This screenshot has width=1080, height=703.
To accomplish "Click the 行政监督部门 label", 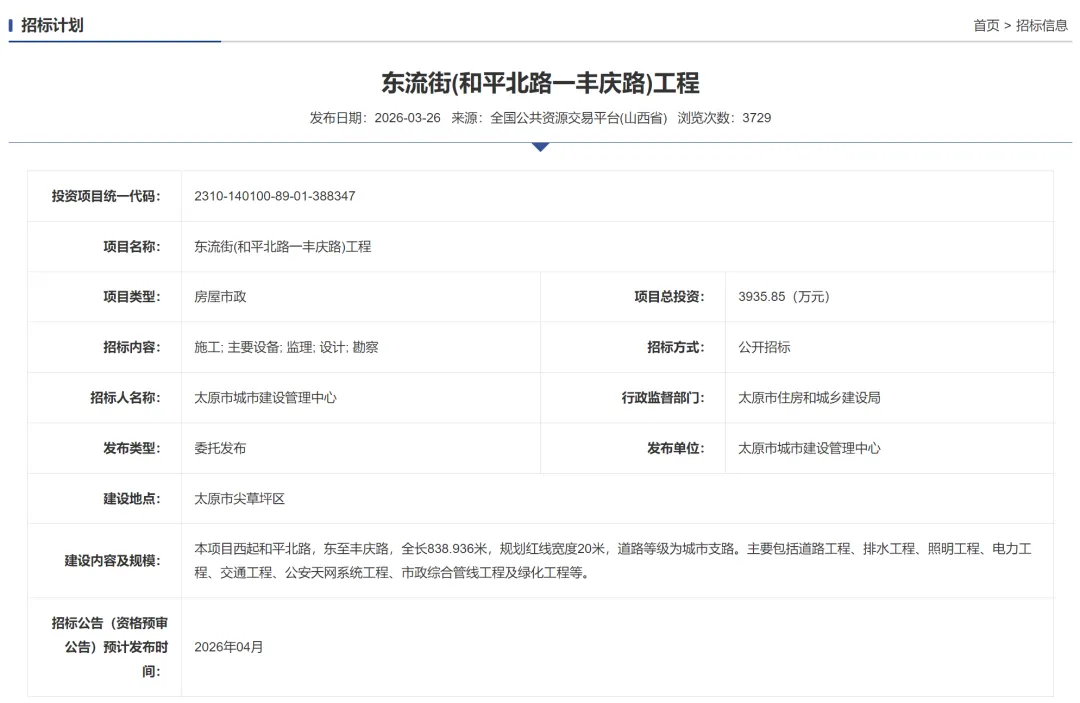I will [x=663, y=397].
